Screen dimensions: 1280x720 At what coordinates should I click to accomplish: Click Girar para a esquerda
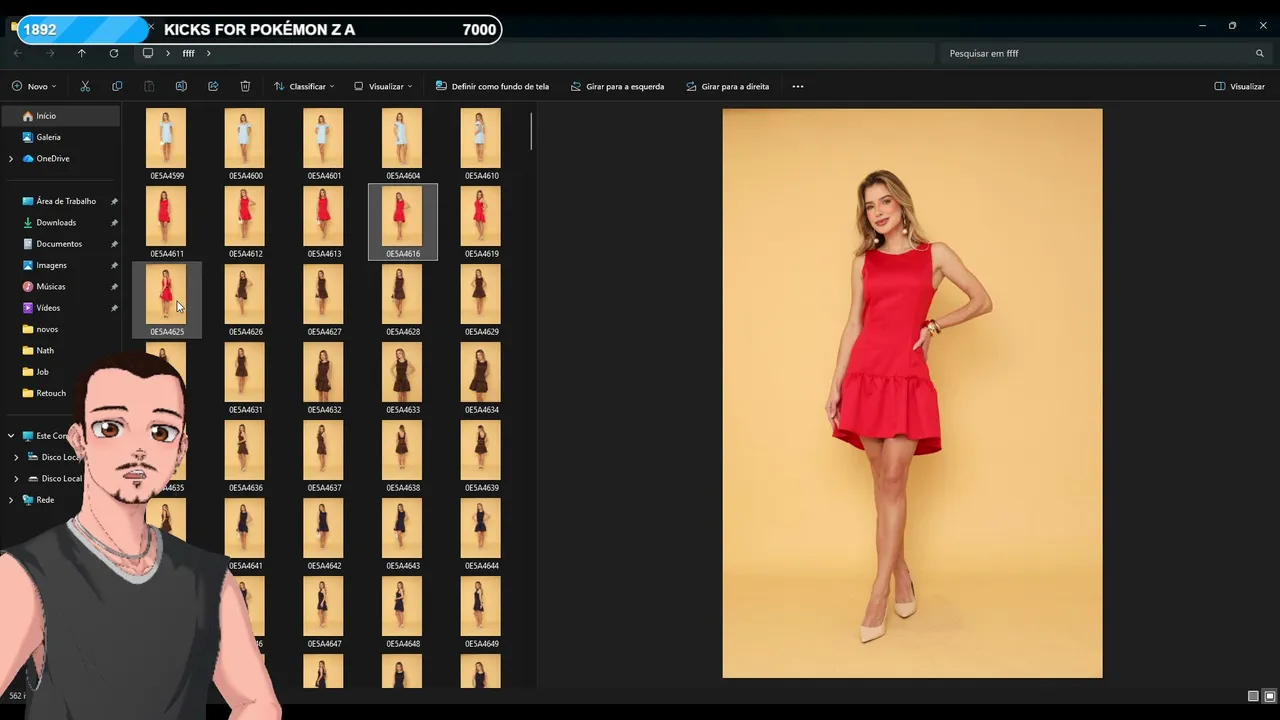(617, 86)
